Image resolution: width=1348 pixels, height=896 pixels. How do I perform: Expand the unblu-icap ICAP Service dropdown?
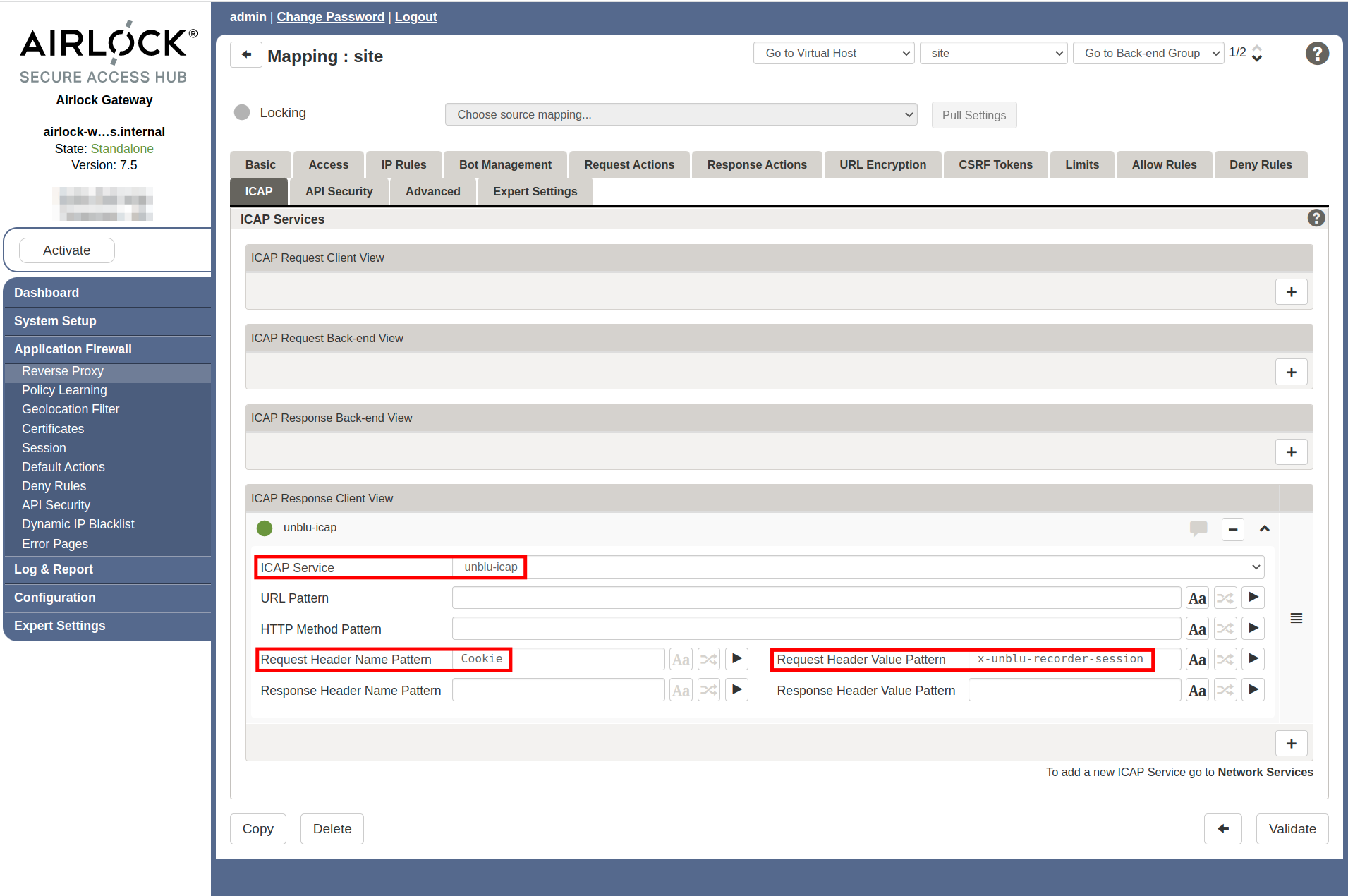pos(1255,567)
